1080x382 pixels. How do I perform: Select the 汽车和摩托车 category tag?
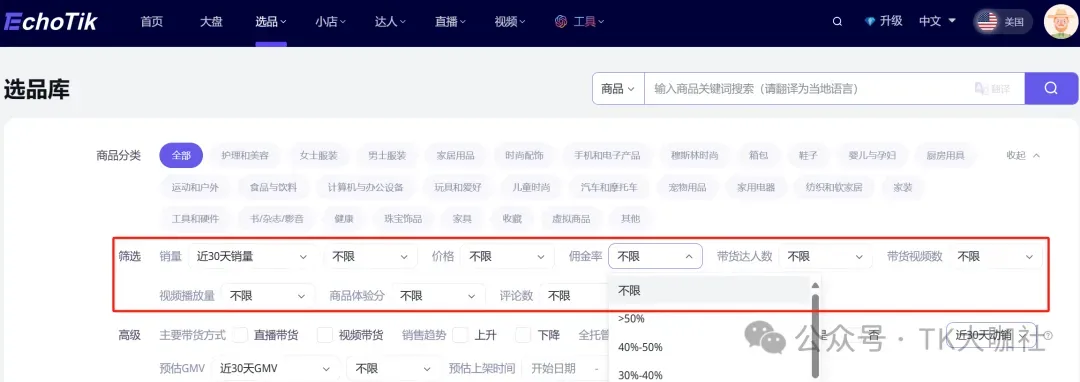coord(609,187)
